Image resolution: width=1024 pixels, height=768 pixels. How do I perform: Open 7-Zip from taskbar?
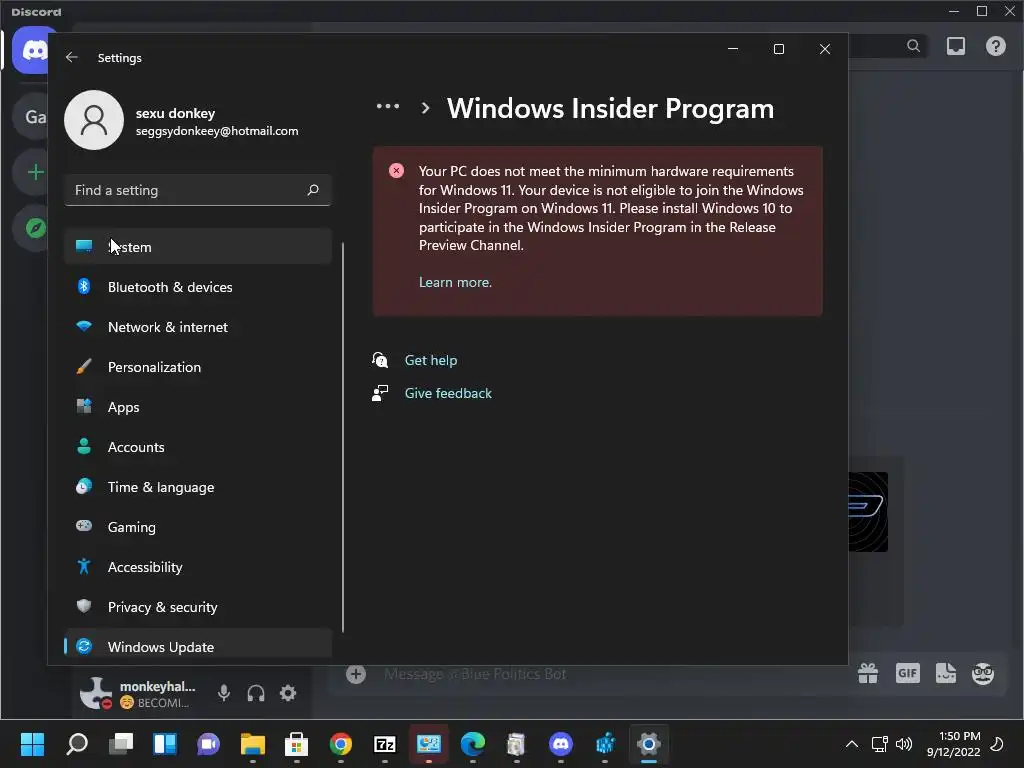385,743
